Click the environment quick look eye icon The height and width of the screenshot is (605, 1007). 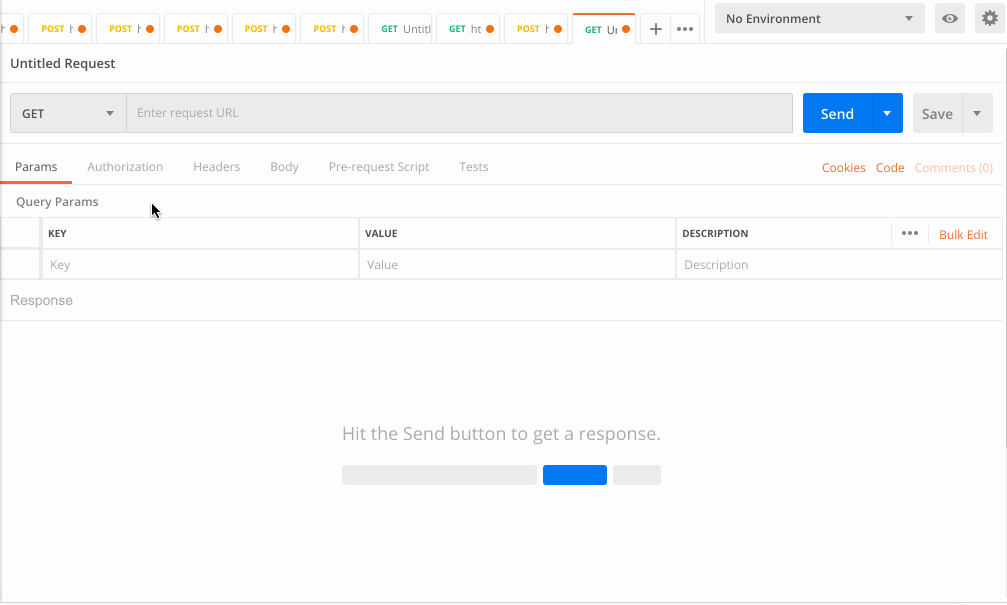[949, 19]
